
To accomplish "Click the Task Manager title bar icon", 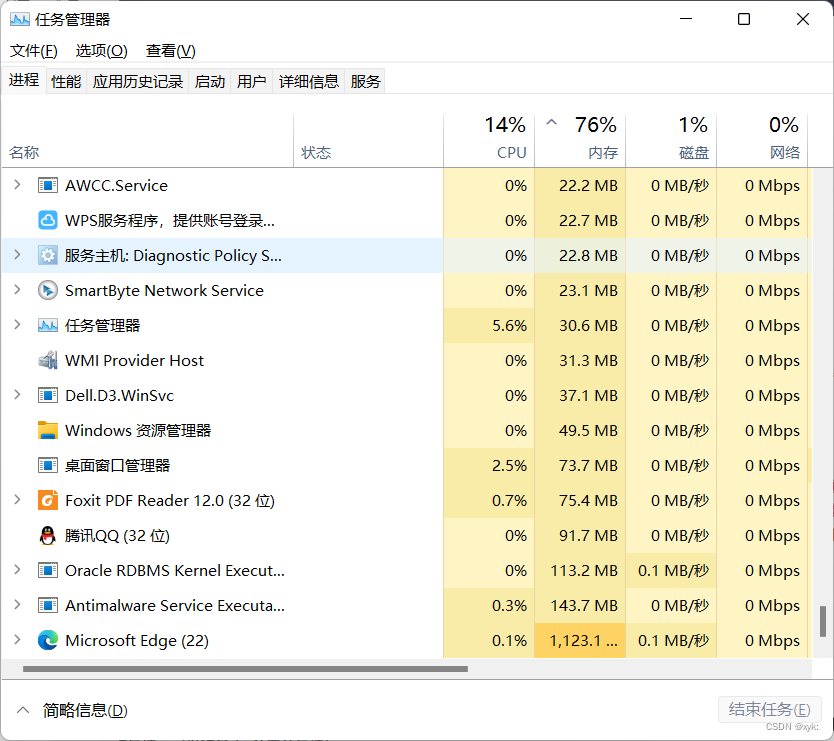I will (20, 20).
